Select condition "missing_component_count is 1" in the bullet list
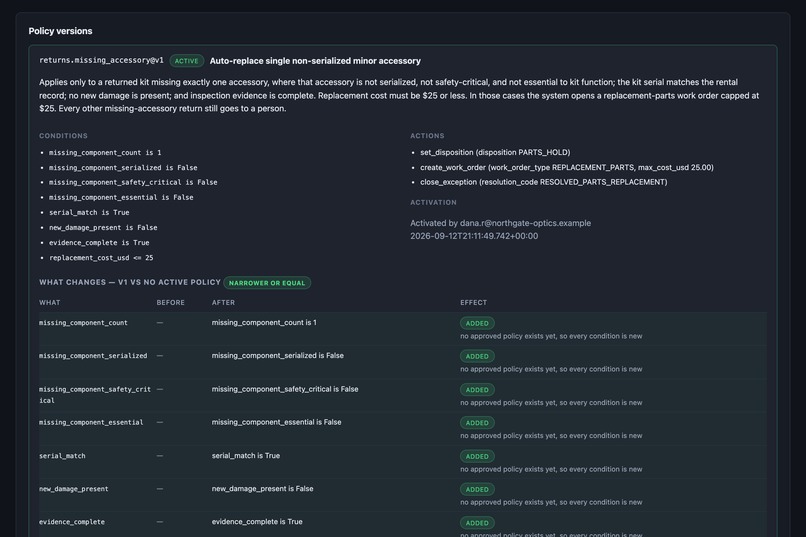The width and height of the screenshot is (806, 537). pyautogui.click(x=105, y=153)
